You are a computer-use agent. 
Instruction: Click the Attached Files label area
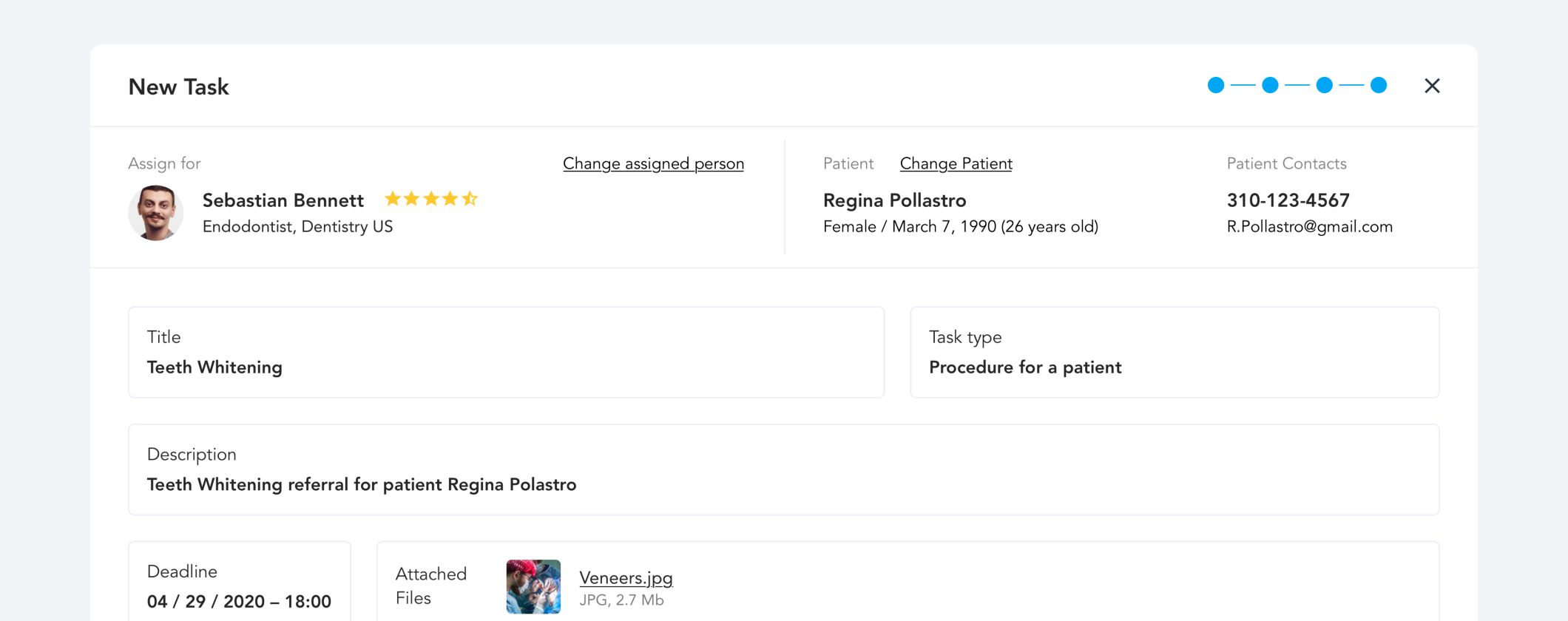(x=431, y=586)
